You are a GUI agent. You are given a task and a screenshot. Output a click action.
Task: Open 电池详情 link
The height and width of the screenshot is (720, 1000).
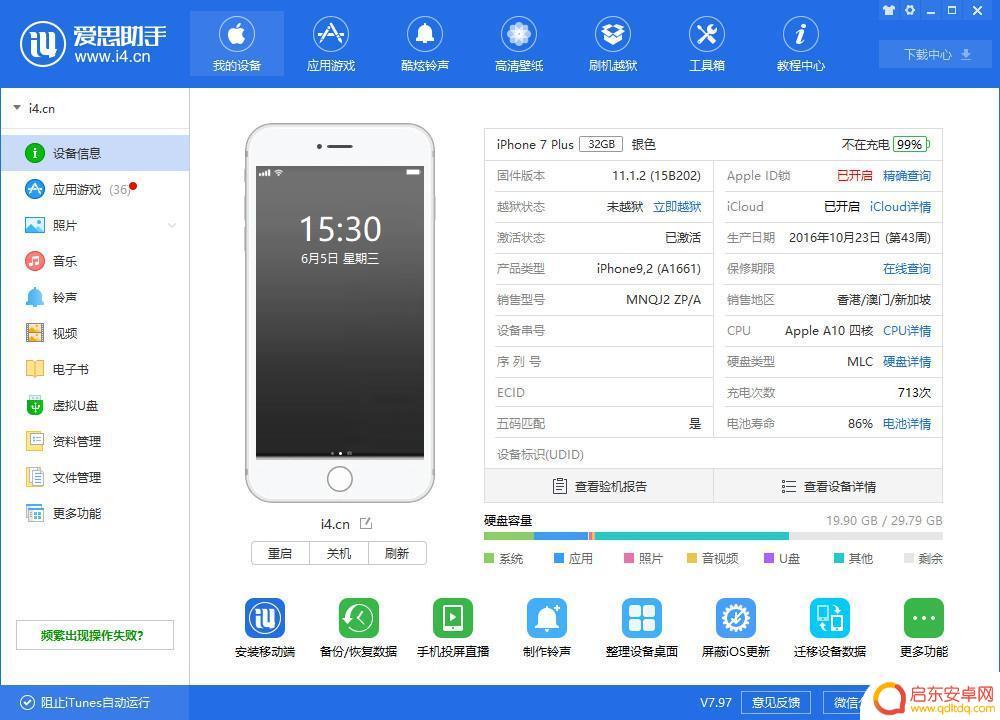pos(906,423)
